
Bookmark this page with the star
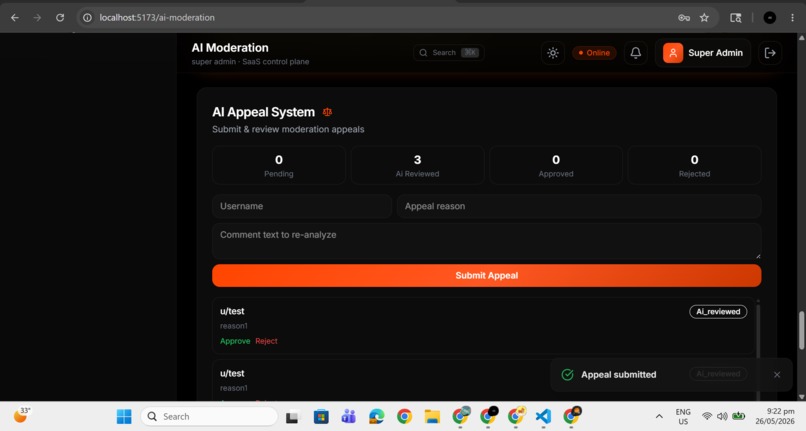[x=704, y=17]
